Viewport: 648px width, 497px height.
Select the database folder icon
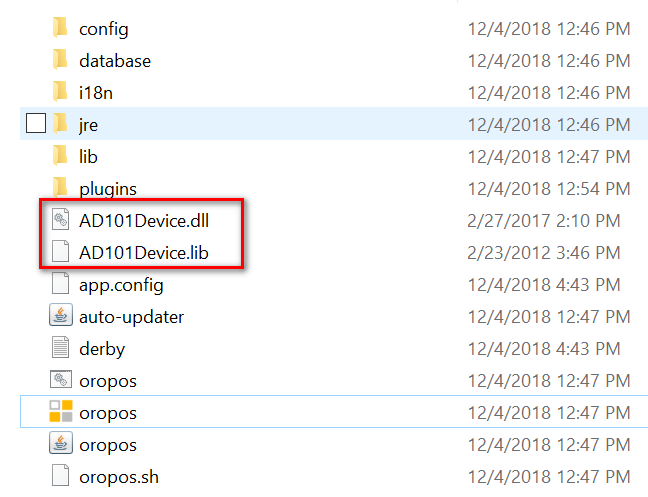pos(60,59)
